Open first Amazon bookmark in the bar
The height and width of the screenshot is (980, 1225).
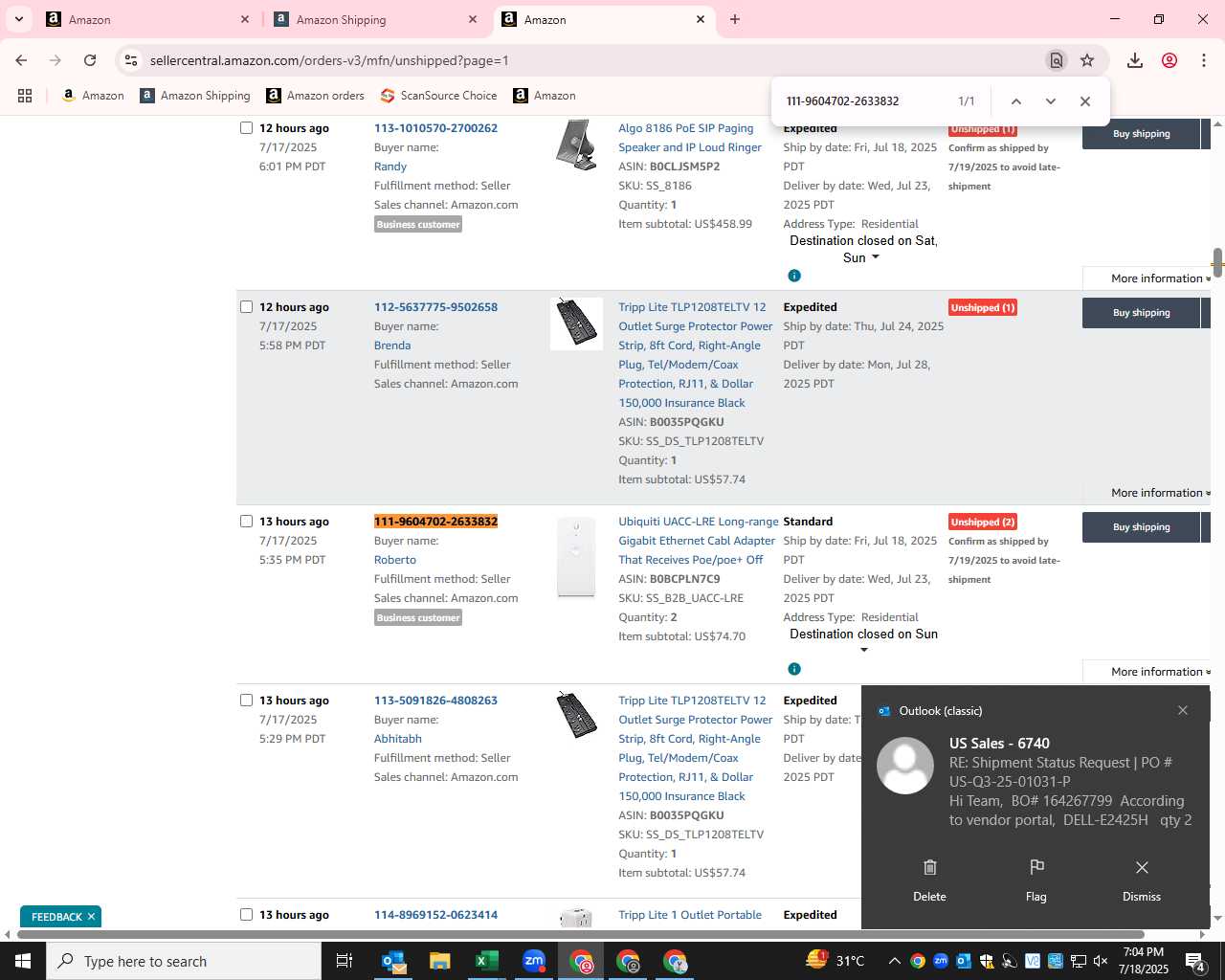coord(93,96)
